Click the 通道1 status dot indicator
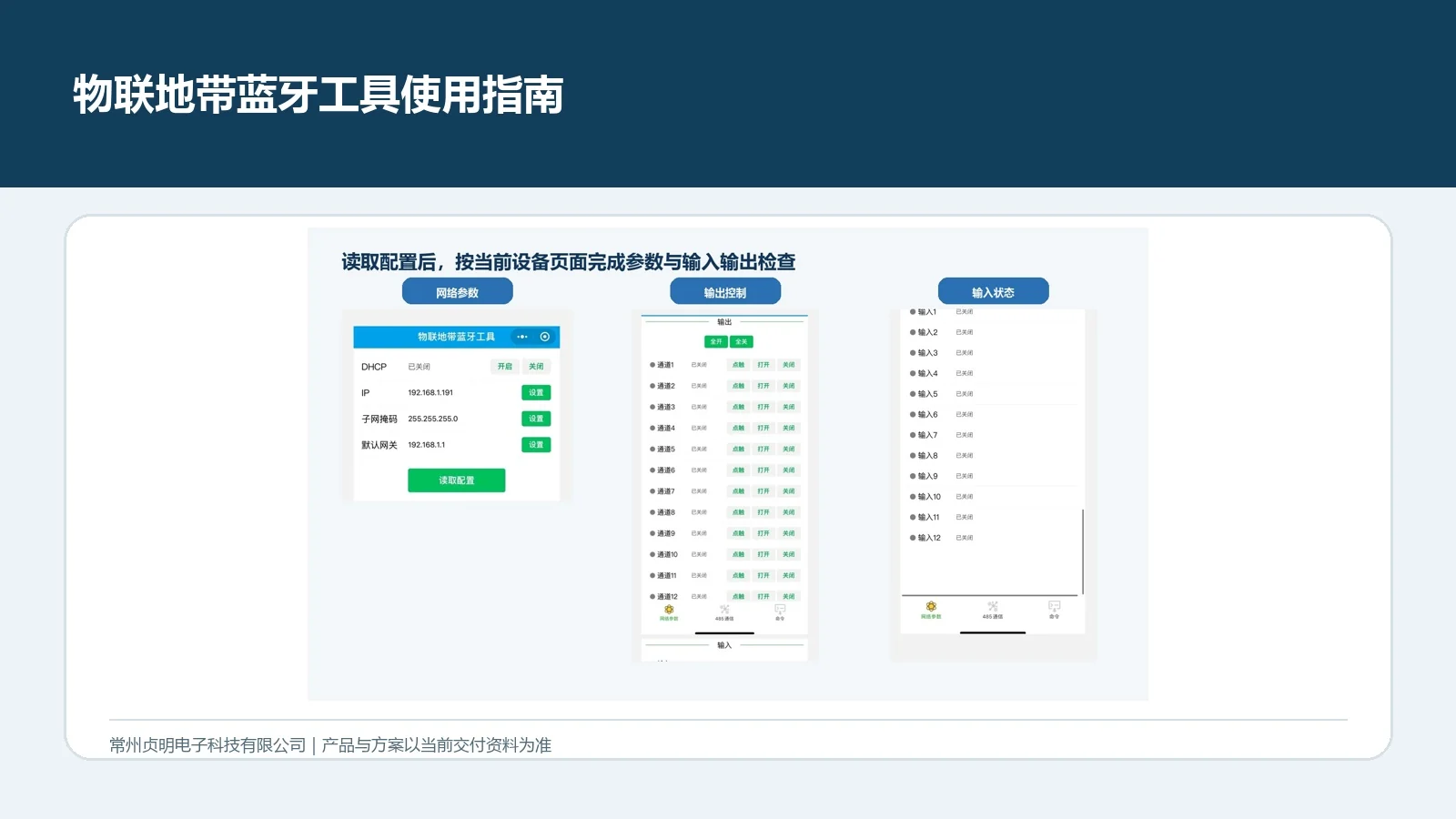The height and width of the screenshot is (819, 1456). pos(652,365)
